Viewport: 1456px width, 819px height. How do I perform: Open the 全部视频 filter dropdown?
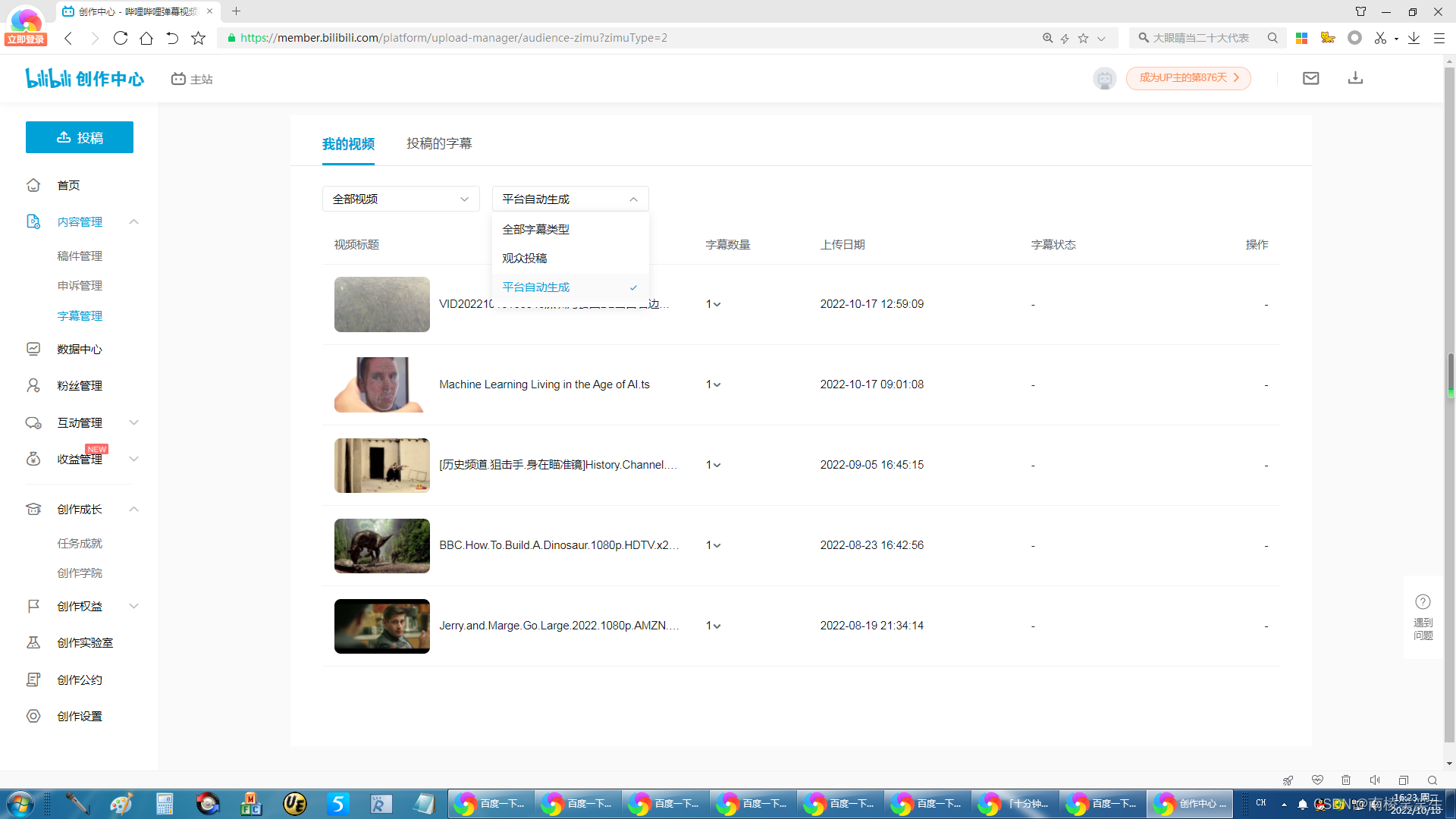pyautogui.click(x=400, y=199)
